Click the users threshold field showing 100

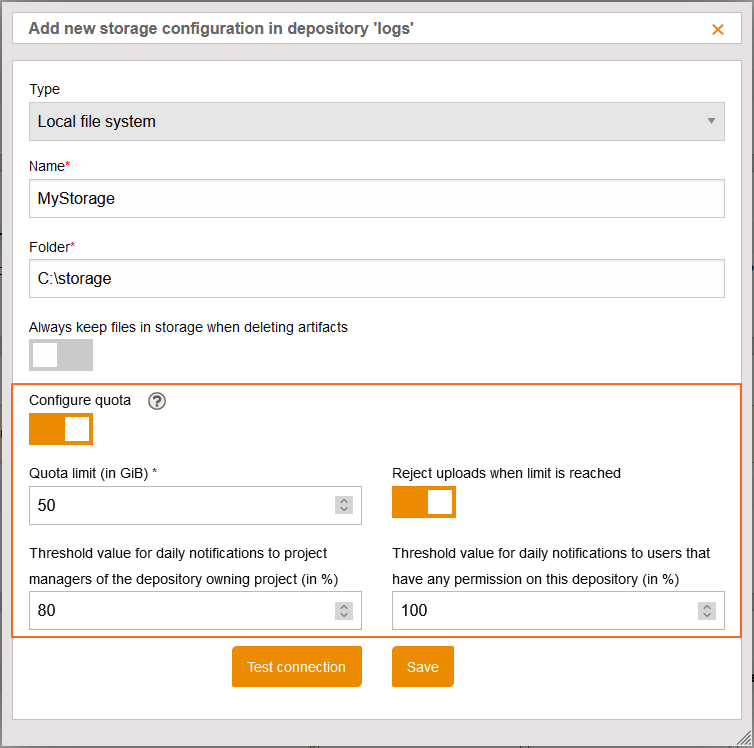558,611
